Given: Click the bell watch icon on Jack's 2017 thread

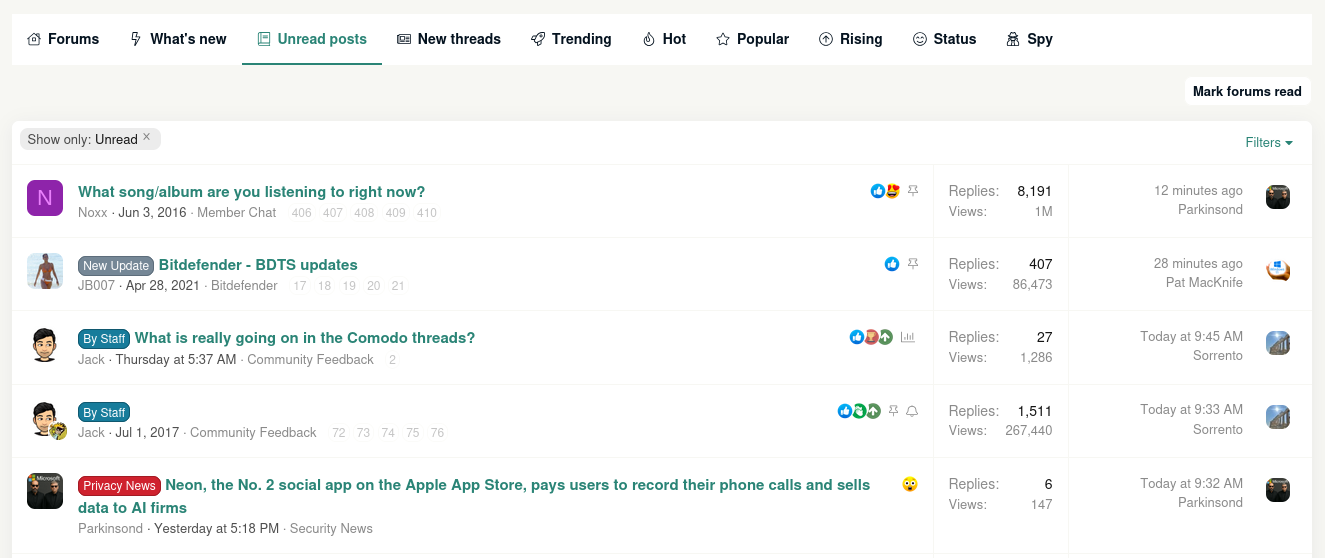Looking at the screenshot, I should (x=912, y=411).
